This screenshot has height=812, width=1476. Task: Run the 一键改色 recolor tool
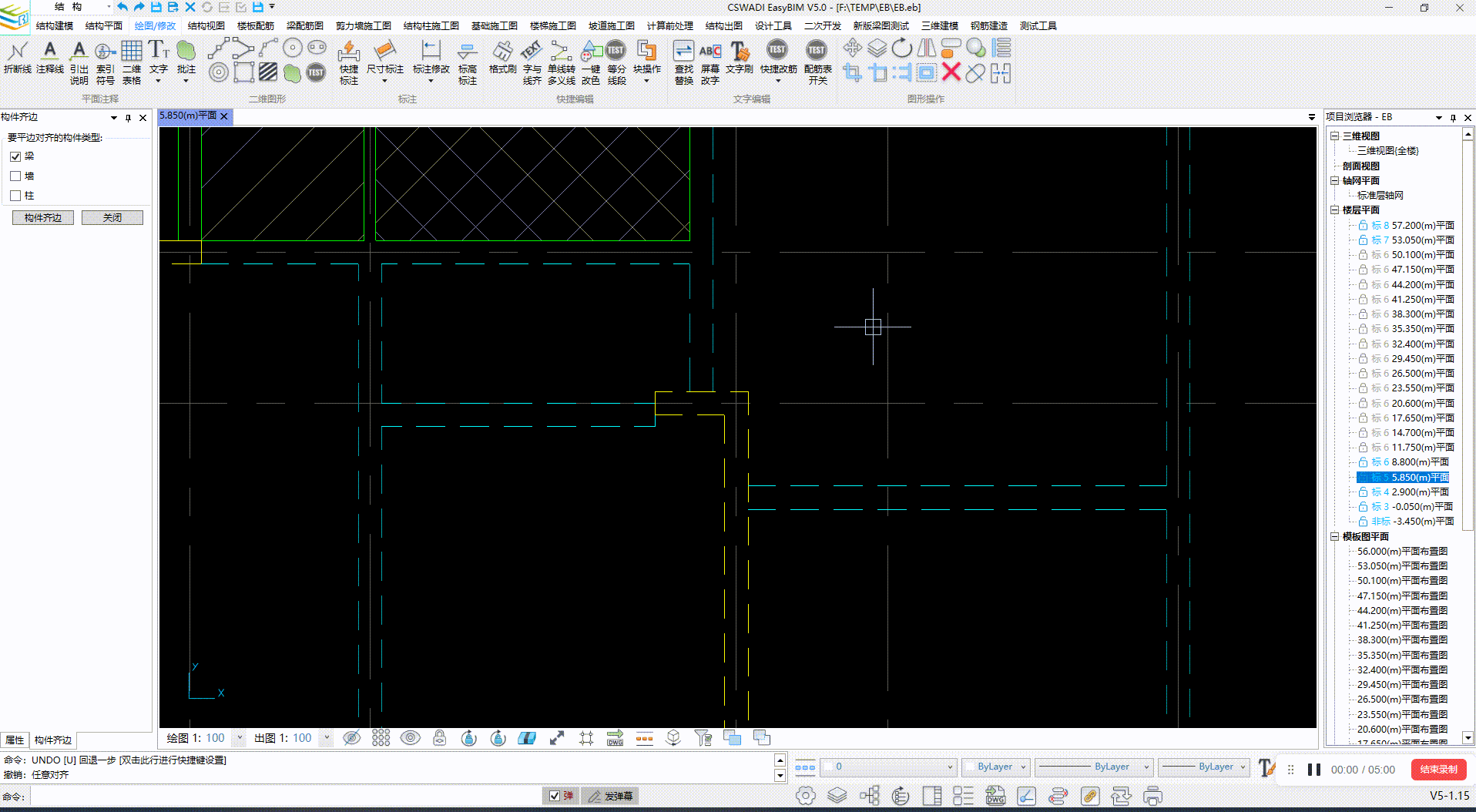(x=591, y=62)
